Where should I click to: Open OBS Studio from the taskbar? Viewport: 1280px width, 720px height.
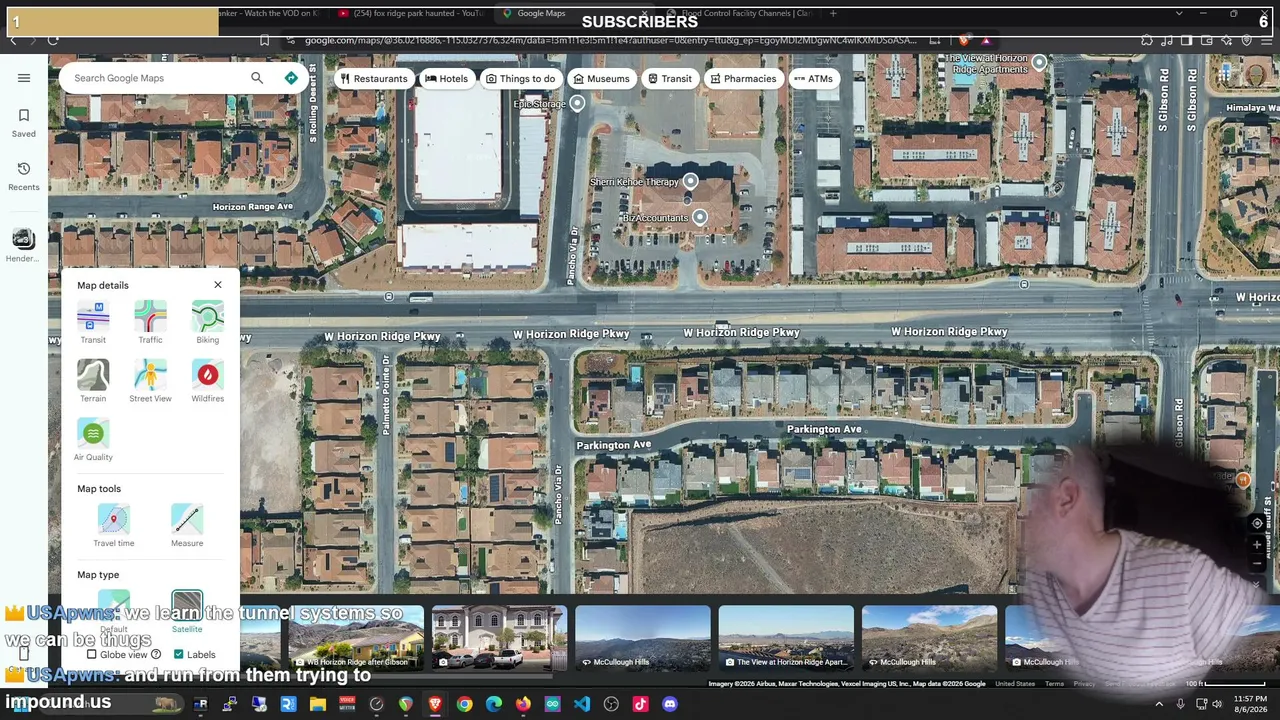[611, 704]
